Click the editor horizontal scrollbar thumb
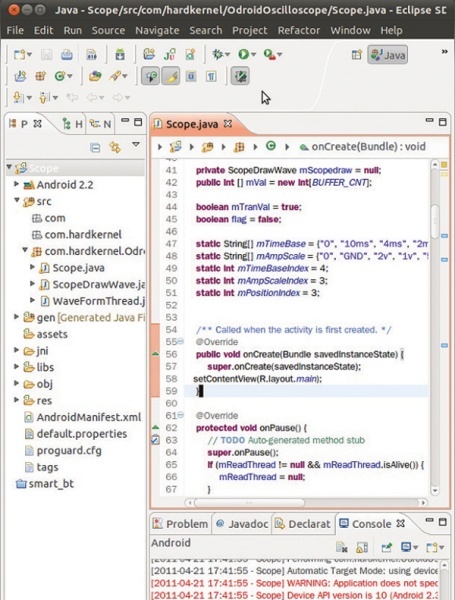 pyautogui.click(x=250, y=502)
